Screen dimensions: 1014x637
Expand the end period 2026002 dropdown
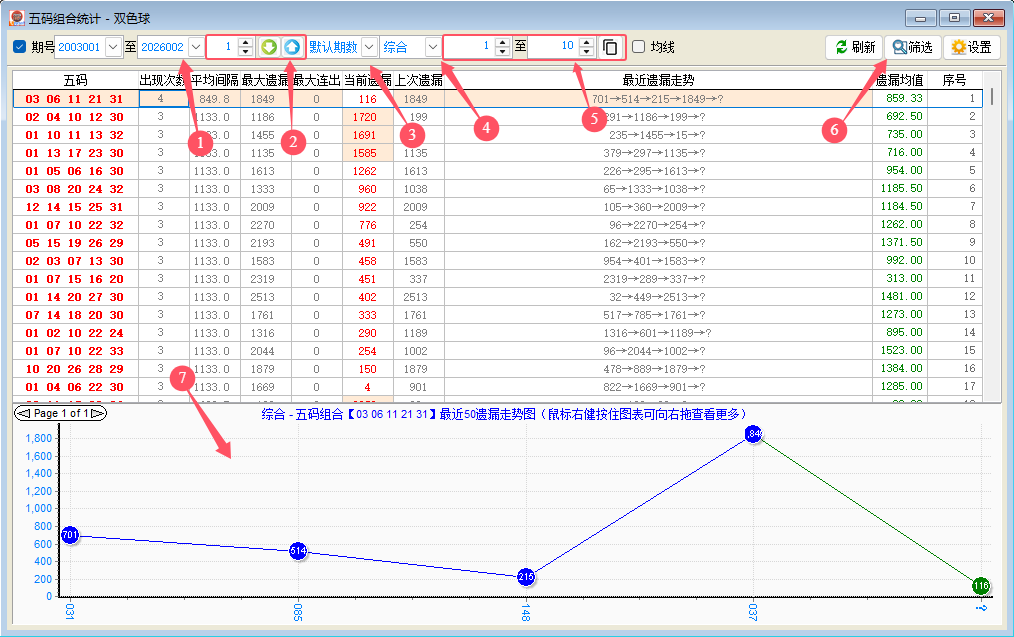tap(195, 47)
